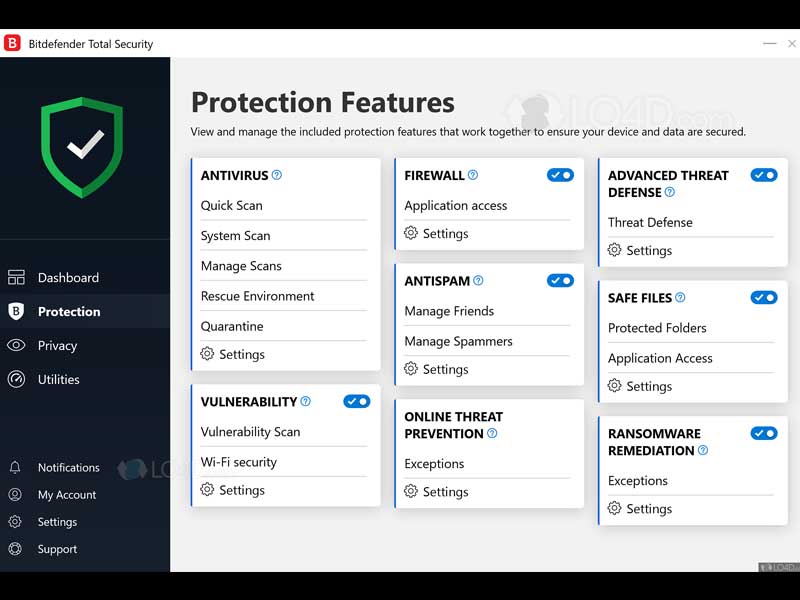The height and width of the screenshot is (600, 800).
Task: Select the Protection tab in sidebar
Action: point(68,312)
